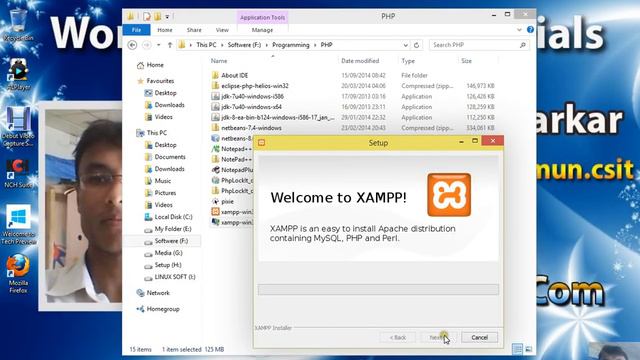Open File tab in Explorer ribbon
Screen dimensions: 640x360
pos(136,30)
